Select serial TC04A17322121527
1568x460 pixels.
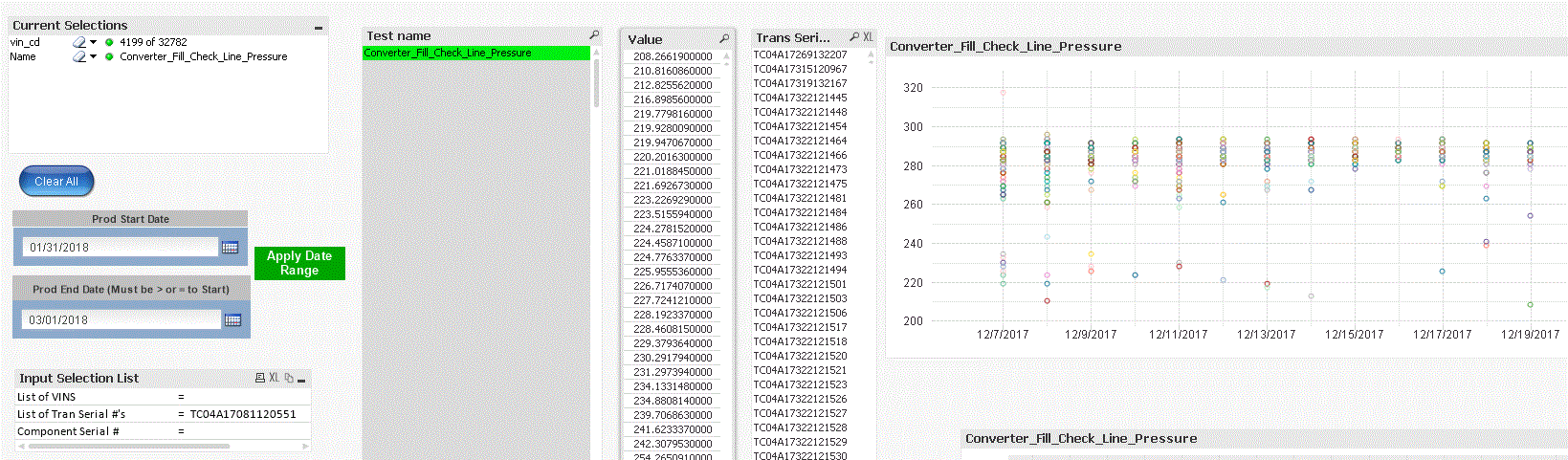tap(800, 413)
